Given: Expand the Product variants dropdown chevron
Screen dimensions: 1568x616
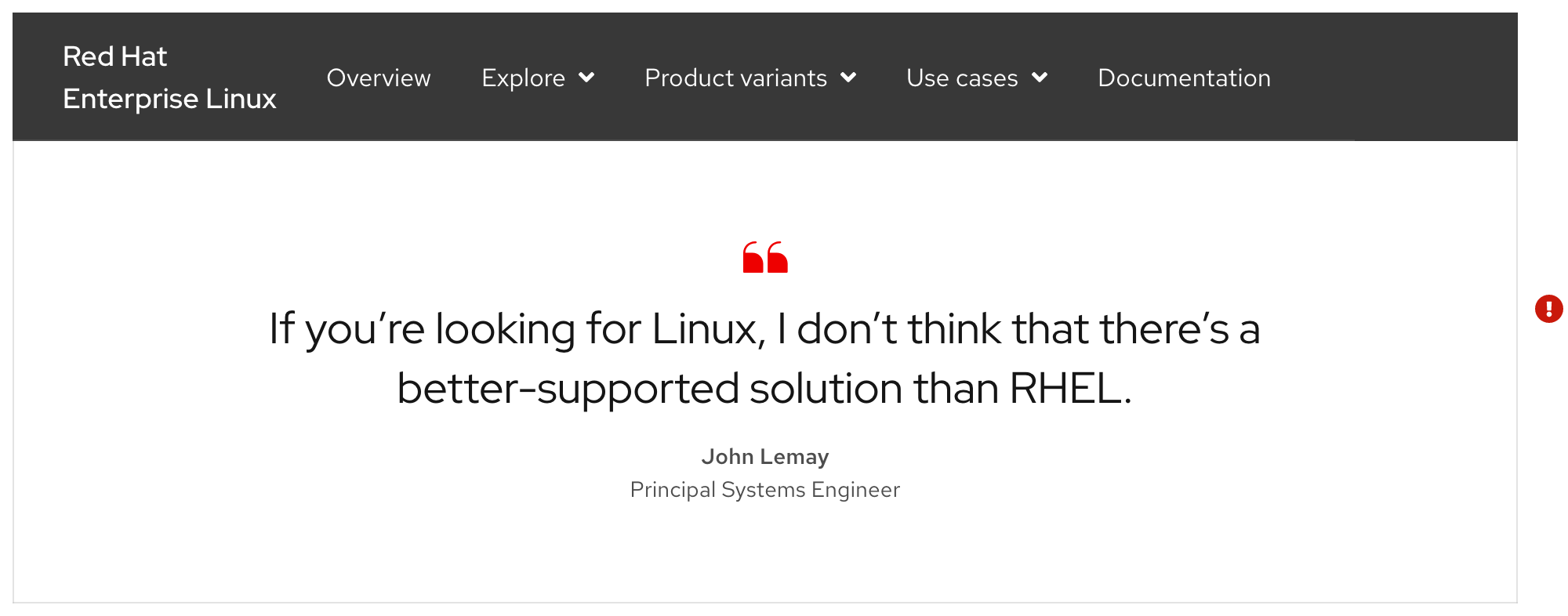Looking at the screenshot, I should (848, 78).
